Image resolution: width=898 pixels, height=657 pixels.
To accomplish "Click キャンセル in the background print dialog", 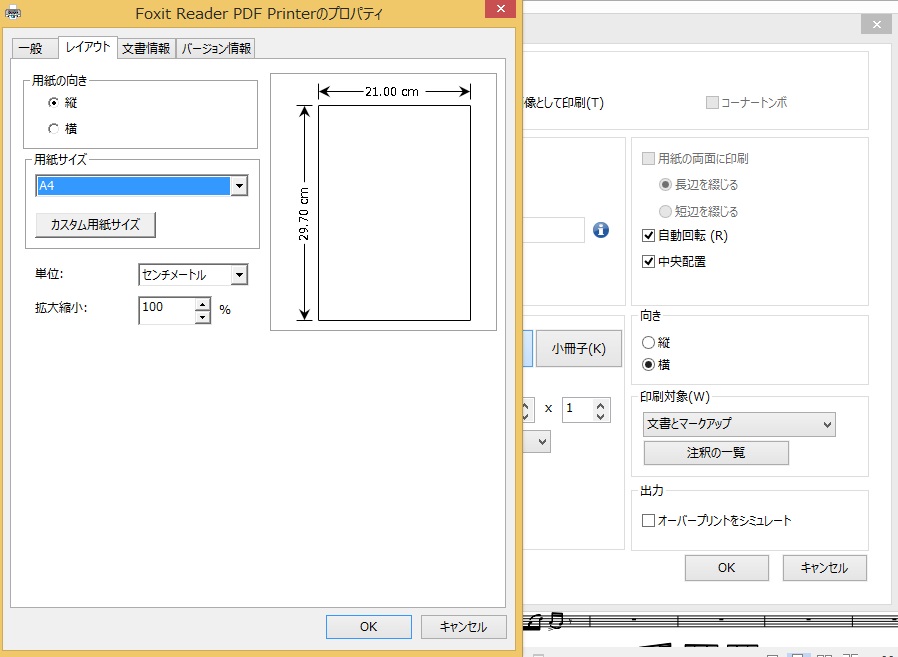I will tap(824, 568).
